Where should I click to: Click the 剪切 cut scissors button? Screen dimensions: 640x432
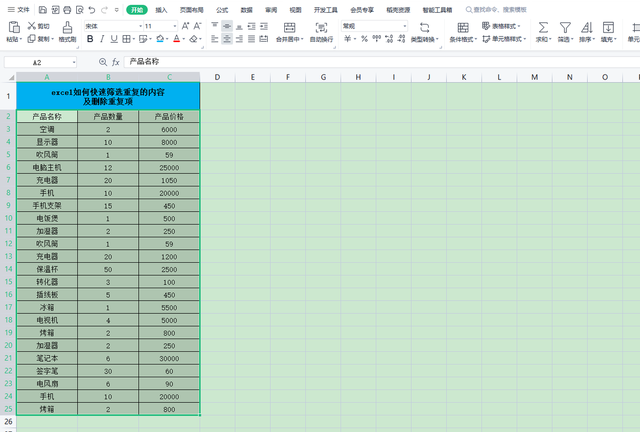(38, 26)
